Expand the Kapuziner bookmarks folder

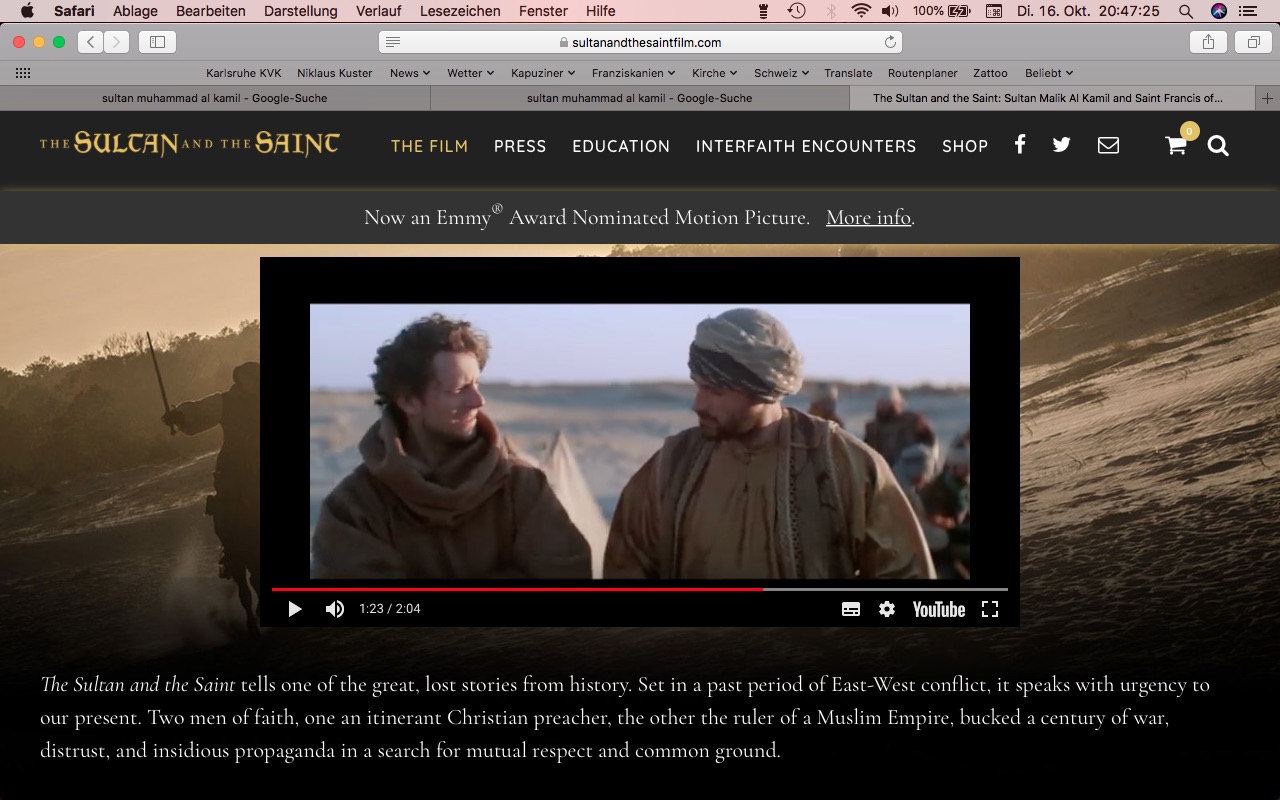[543, 73]
